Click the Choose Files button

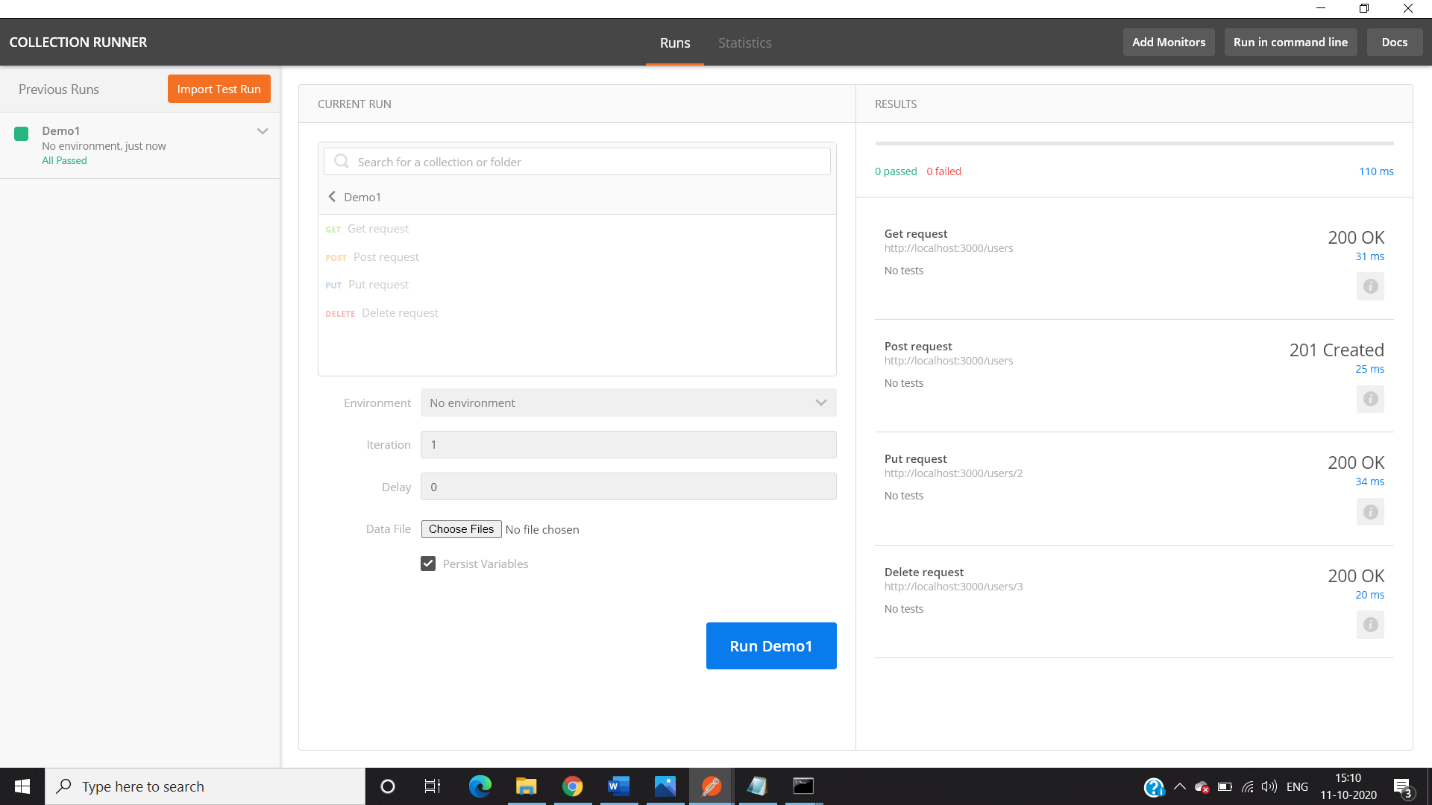coord(461,529)
